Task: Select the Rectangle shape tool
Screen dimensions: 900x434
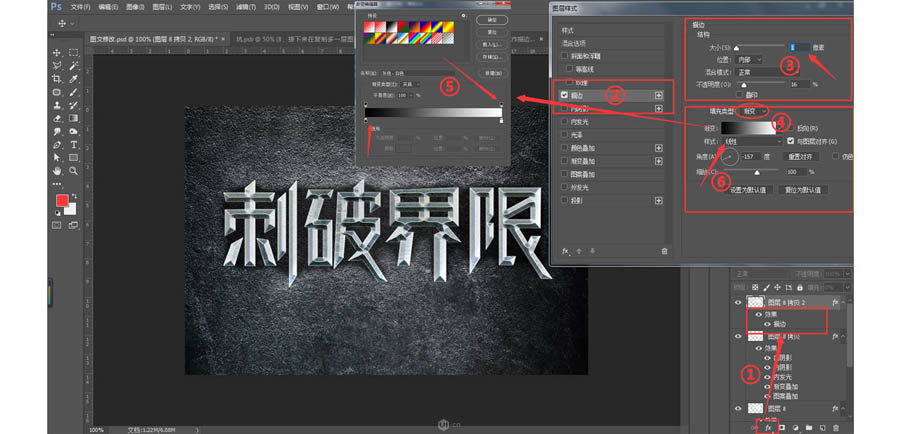Action: (x=73, y=157)
